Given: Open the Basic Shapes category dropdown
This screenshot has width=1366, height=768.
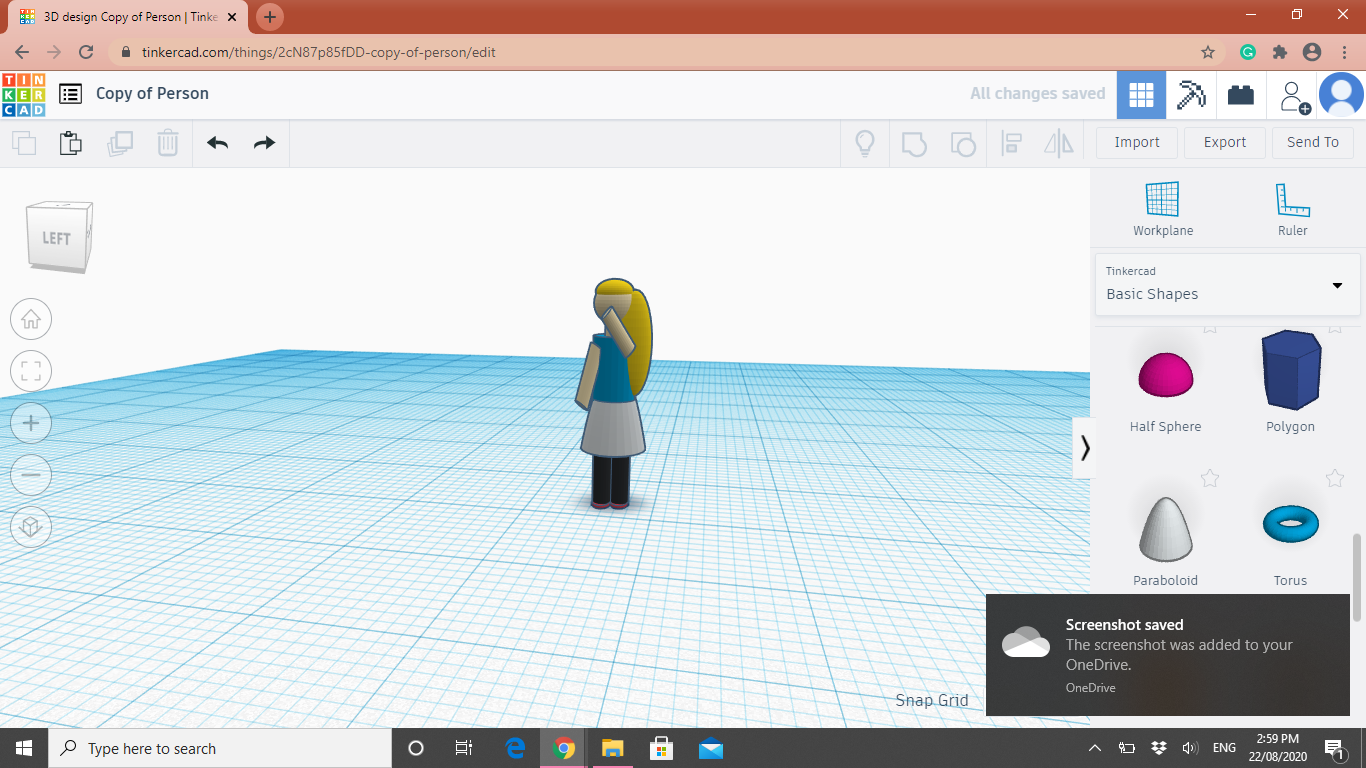Looking at the screenshot, I should [1227, 284].
